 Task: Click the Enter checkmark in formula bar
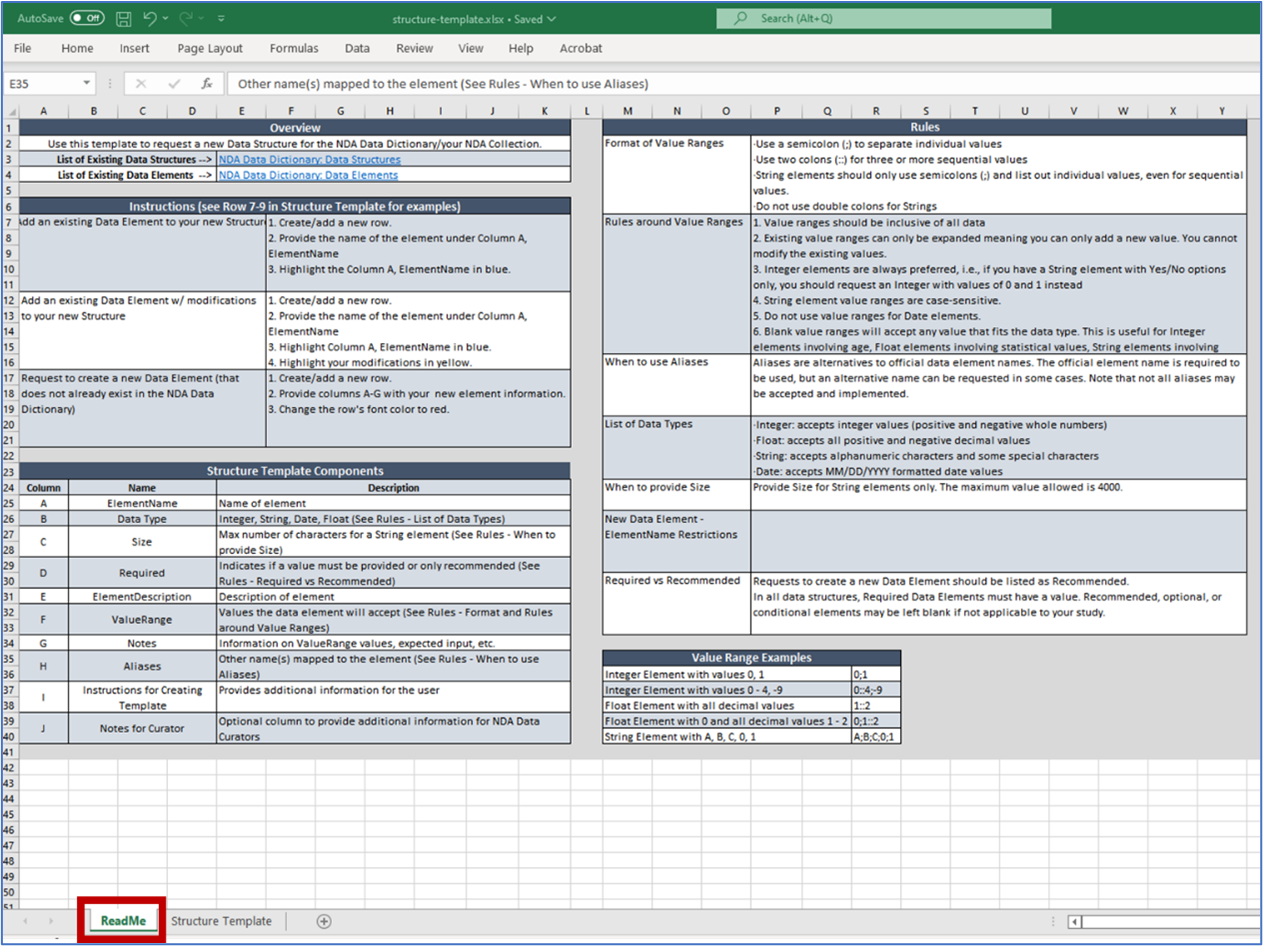click(174, 84)
